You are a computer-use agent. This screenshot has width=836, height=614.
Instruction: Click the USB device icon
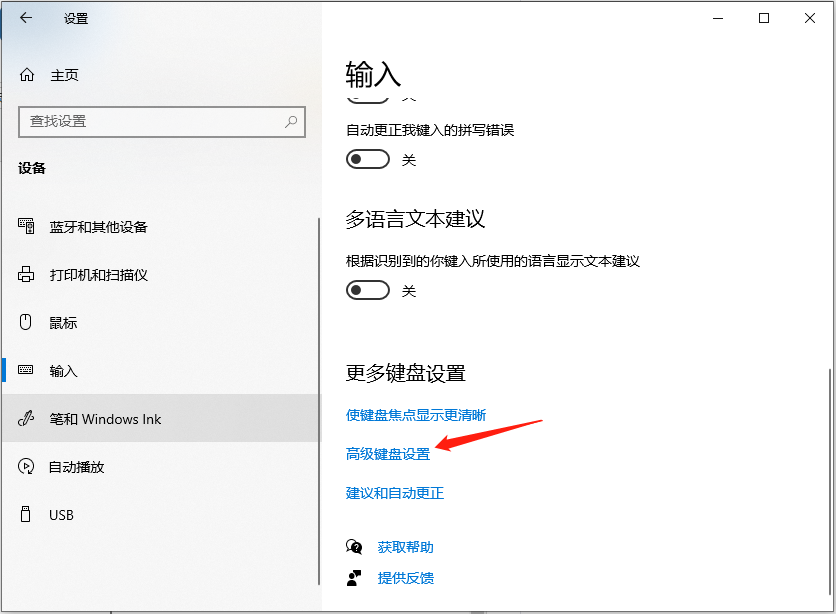[x=24, y=514]
